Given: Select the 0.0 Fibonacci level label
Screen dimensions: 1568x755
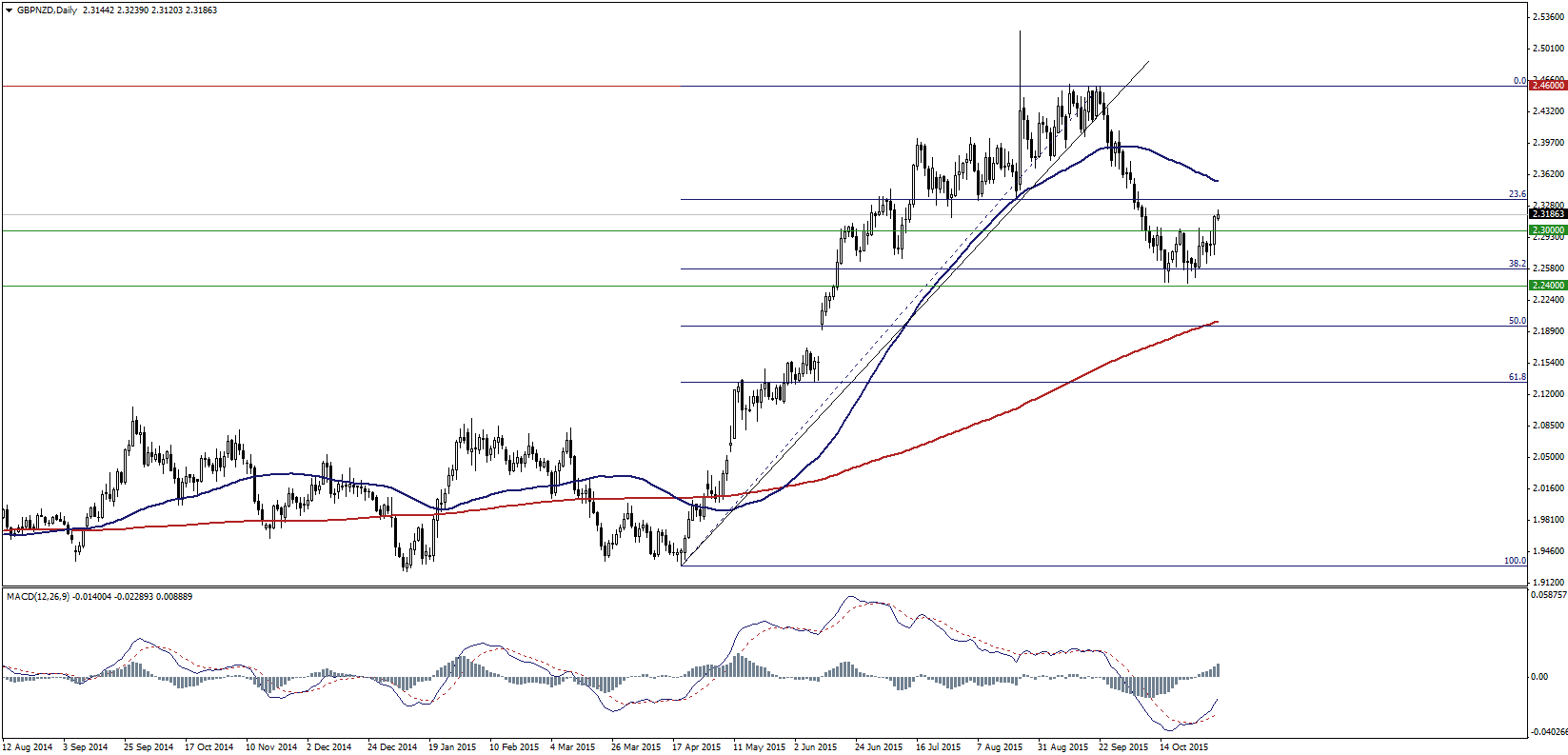Looking at the screenshot, I should click(x=1519, y=81).
